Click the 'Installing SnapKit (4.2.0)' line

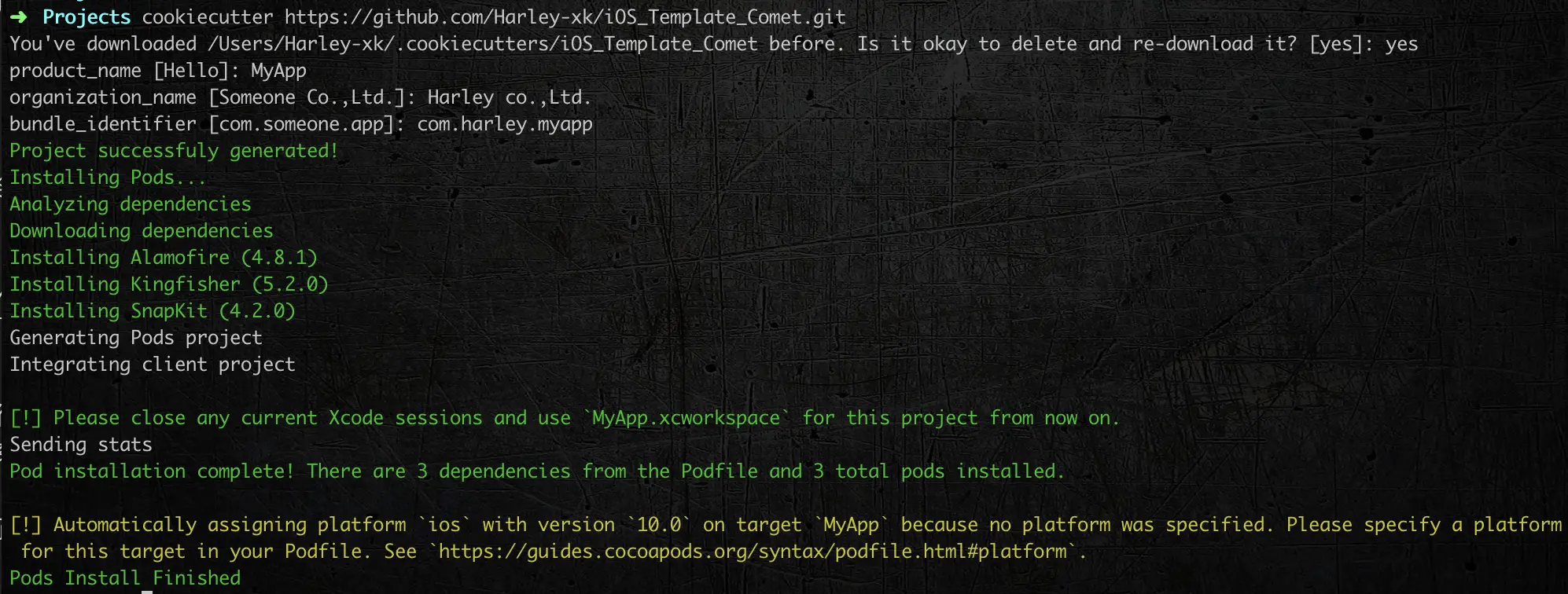153,311
